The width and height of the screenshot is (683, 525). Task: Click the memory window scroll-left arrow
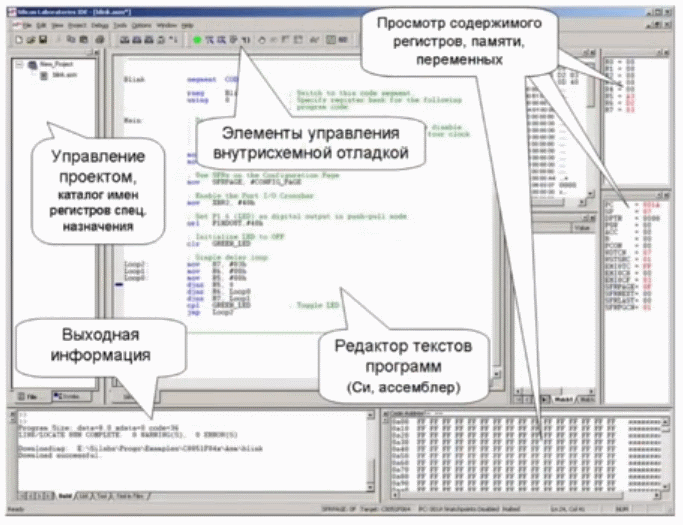tap(395, 496)
